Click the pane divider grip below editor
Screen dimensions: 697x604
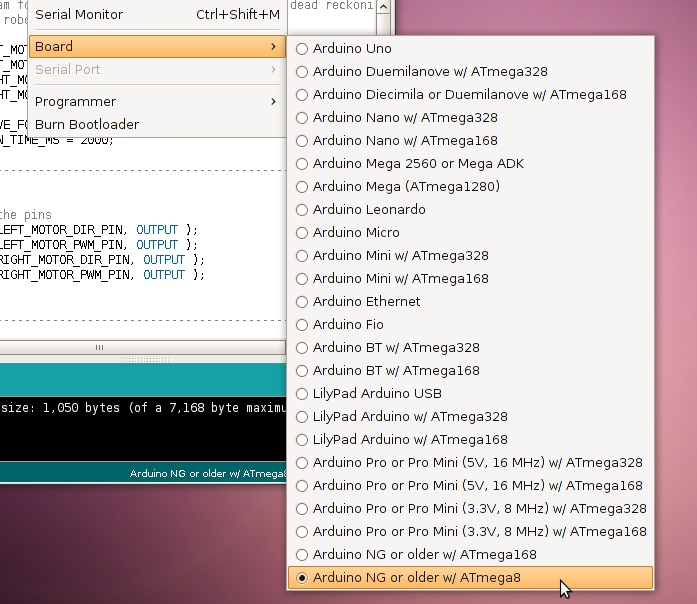click(x=146, y=359)
